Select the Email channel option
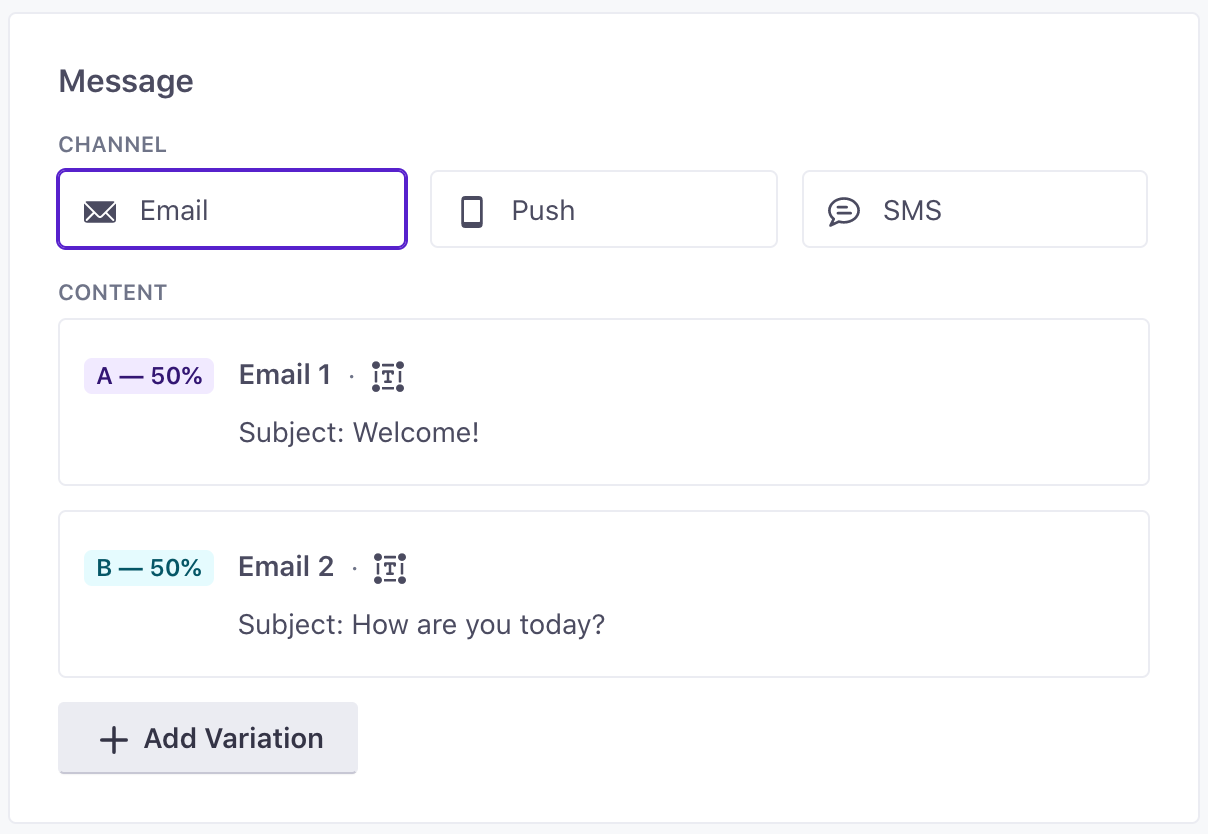This screenshot has height=834, width=1208. [x=232, y=209]
